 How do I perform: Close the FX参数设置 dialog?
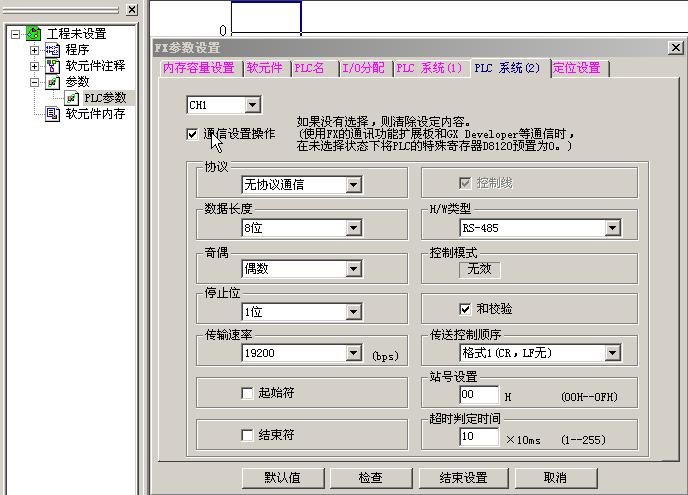click(x=676, y=47)
